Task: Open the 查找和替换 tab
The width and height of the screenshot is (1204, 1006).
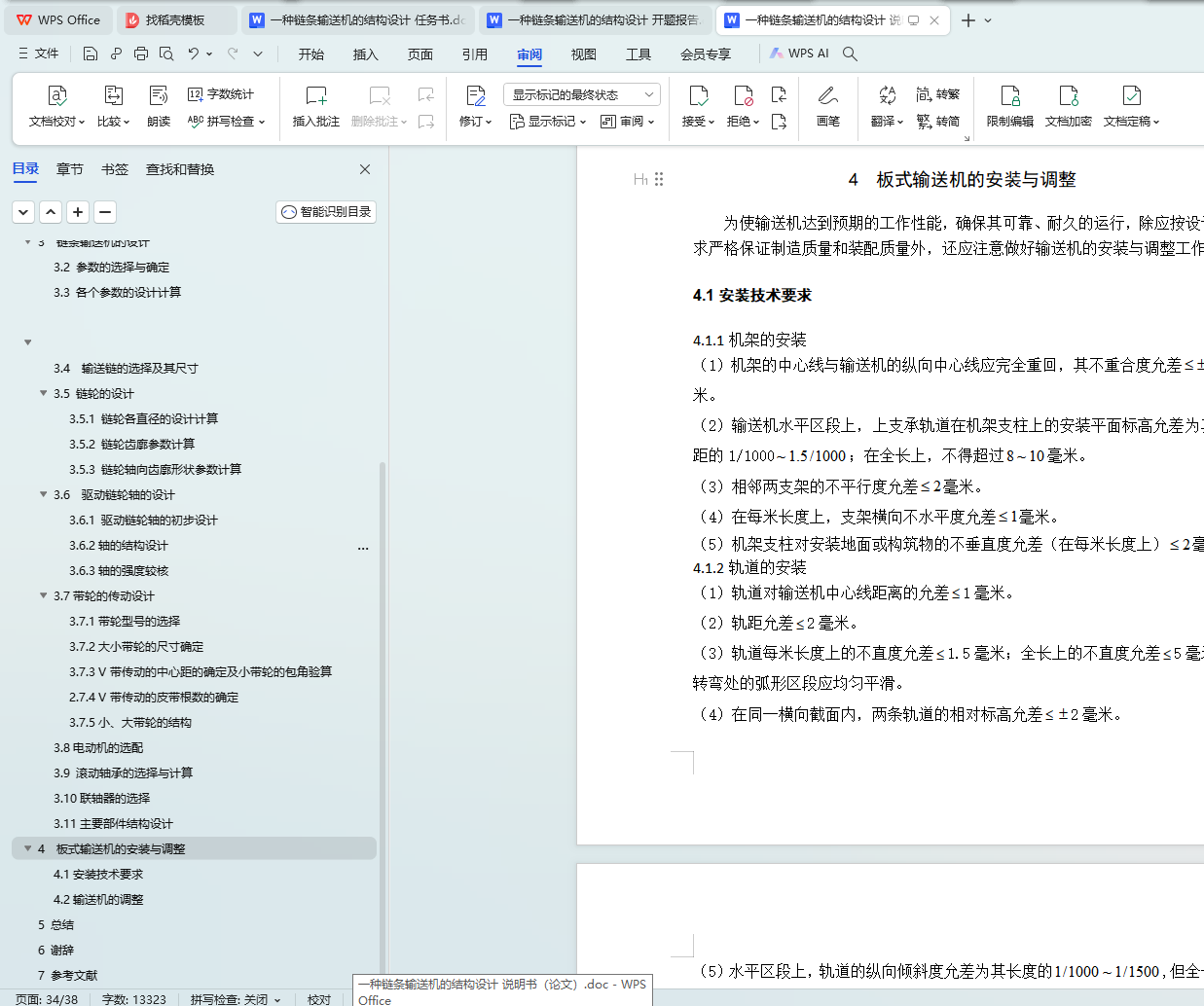Action: click(x=180, y=169)
